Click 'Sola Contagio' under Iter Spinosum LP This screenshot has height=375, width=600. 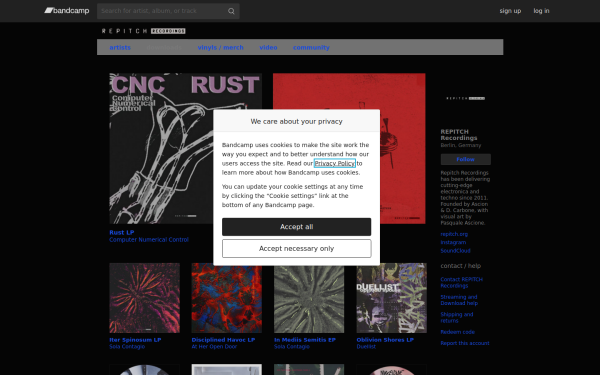coord(127,347)
